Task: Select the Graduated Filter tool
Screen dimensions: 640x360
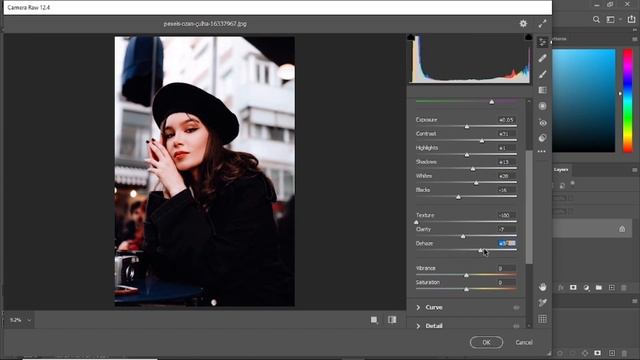Action: (542, 90)
